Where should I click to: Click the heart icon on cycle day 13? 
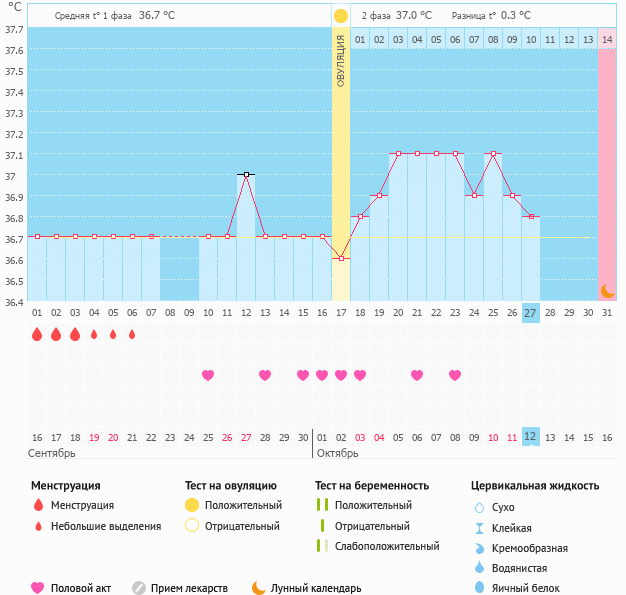tap(265, 375)
